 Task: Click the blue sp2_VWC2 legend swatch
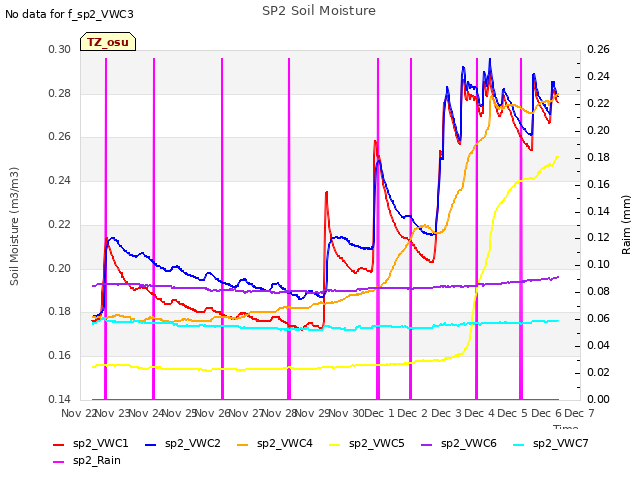pyautogui.click(x=151, y=444)
